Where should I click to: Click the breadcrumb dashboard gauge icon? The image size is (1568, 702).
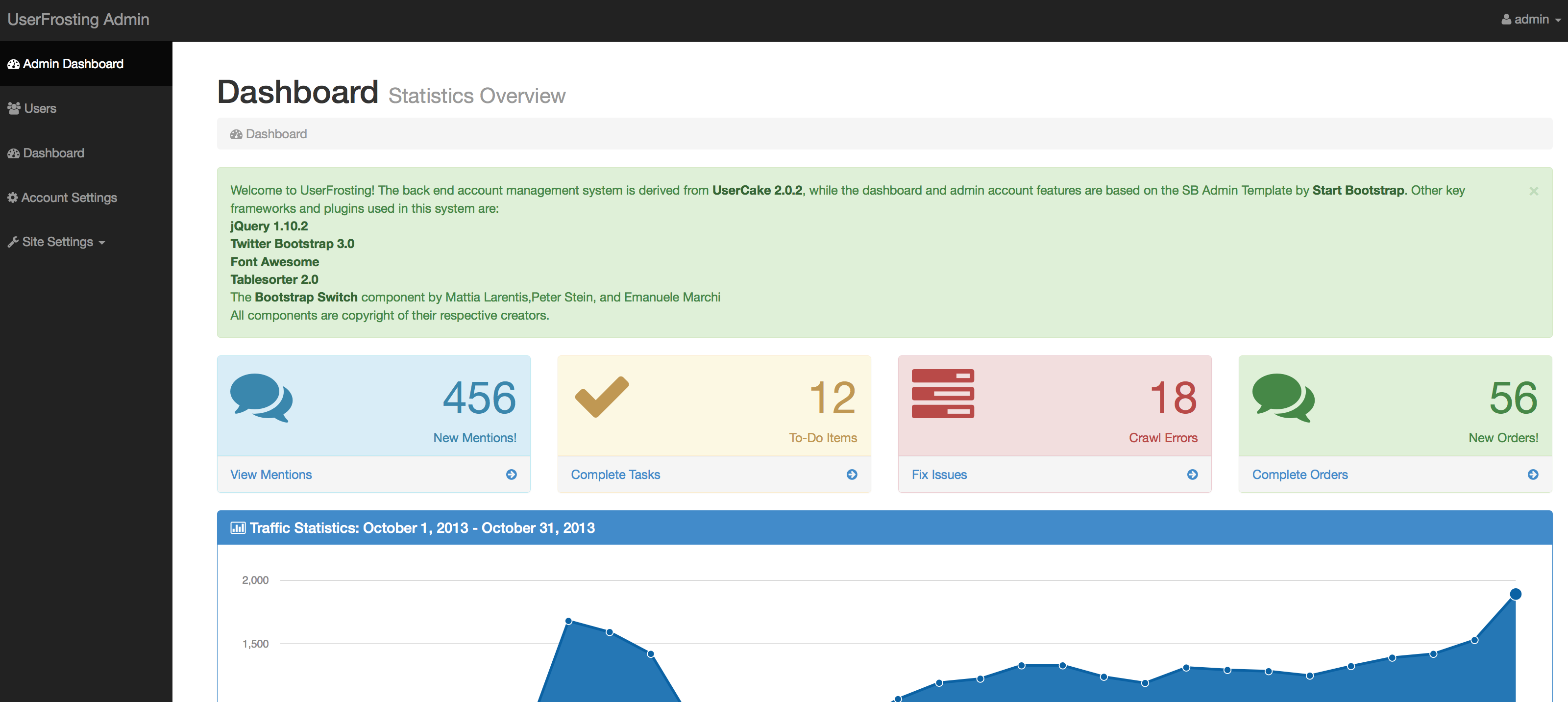pos(236,134)
